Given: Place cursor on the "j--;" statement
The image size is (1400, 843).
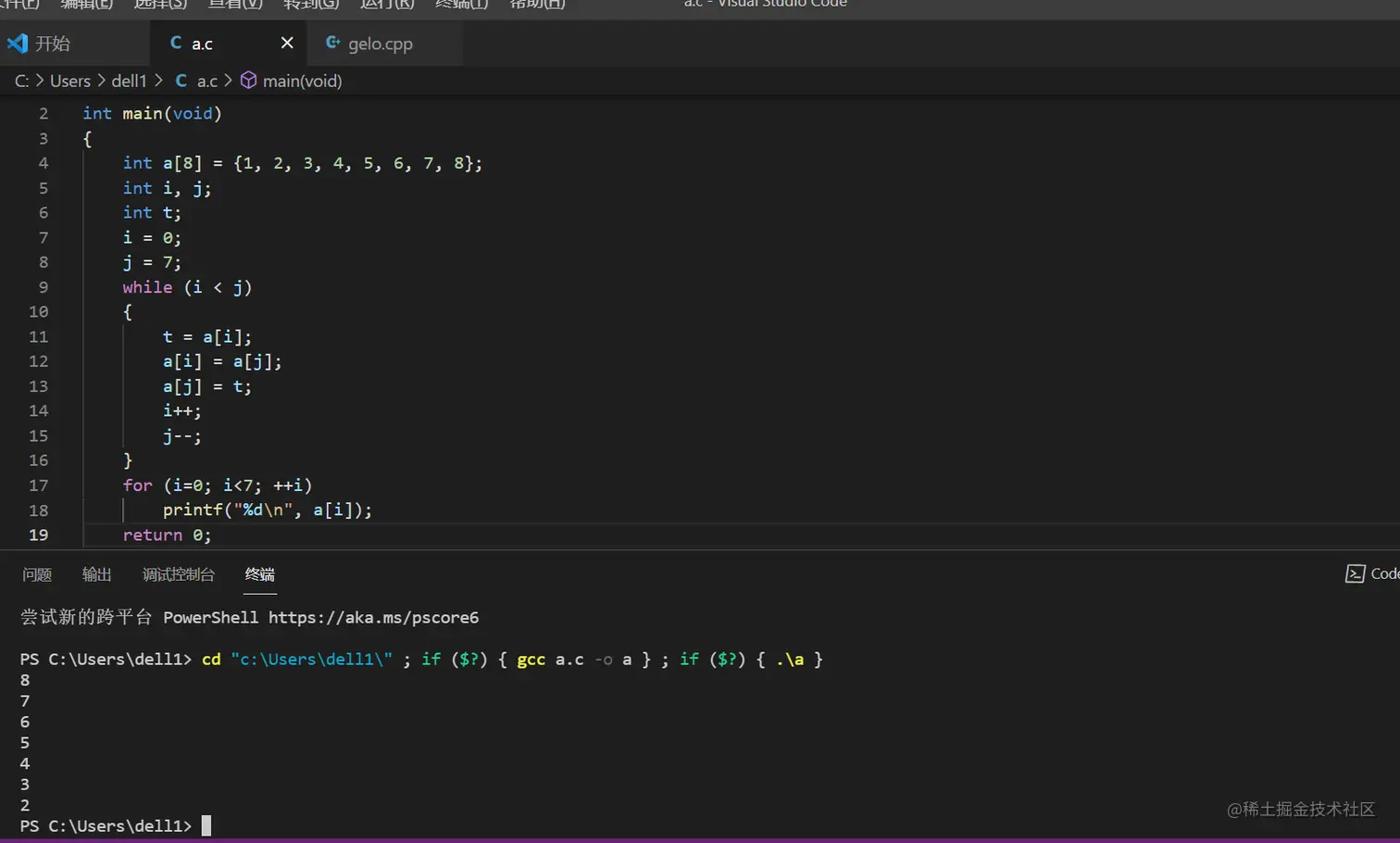Looking at the screenshot, I should point(182,436).
